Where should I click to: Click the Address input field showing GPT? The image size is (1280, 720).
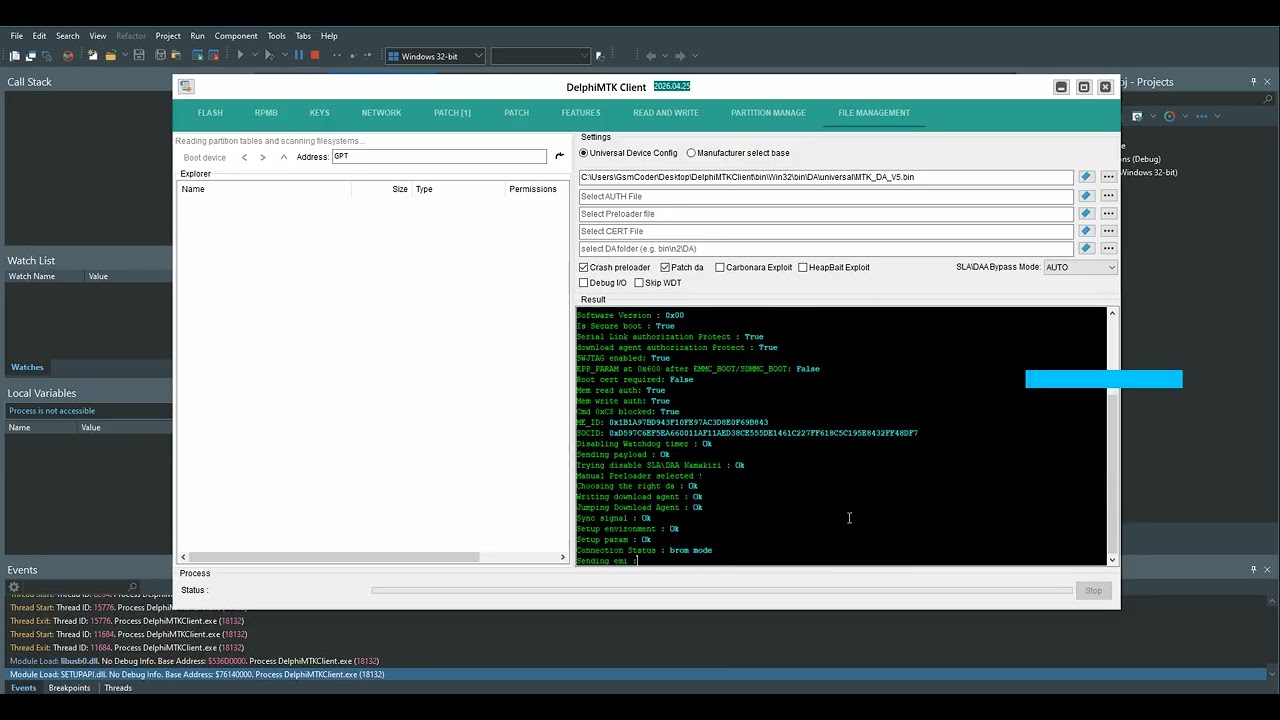[x=439, y=156]
